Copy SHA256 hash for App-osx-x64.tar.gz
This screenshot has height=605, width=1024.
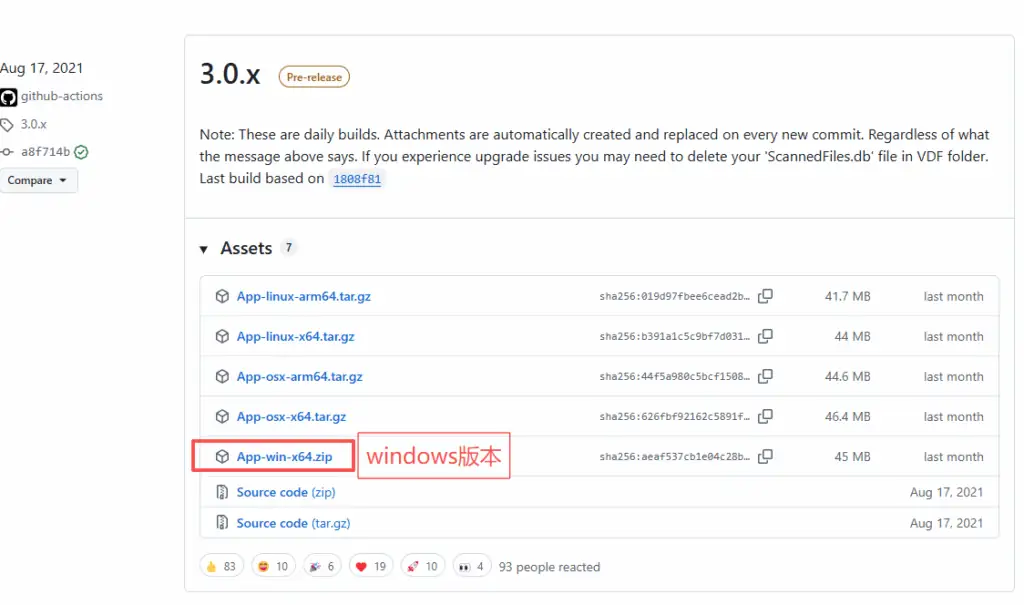coord(765,417)
